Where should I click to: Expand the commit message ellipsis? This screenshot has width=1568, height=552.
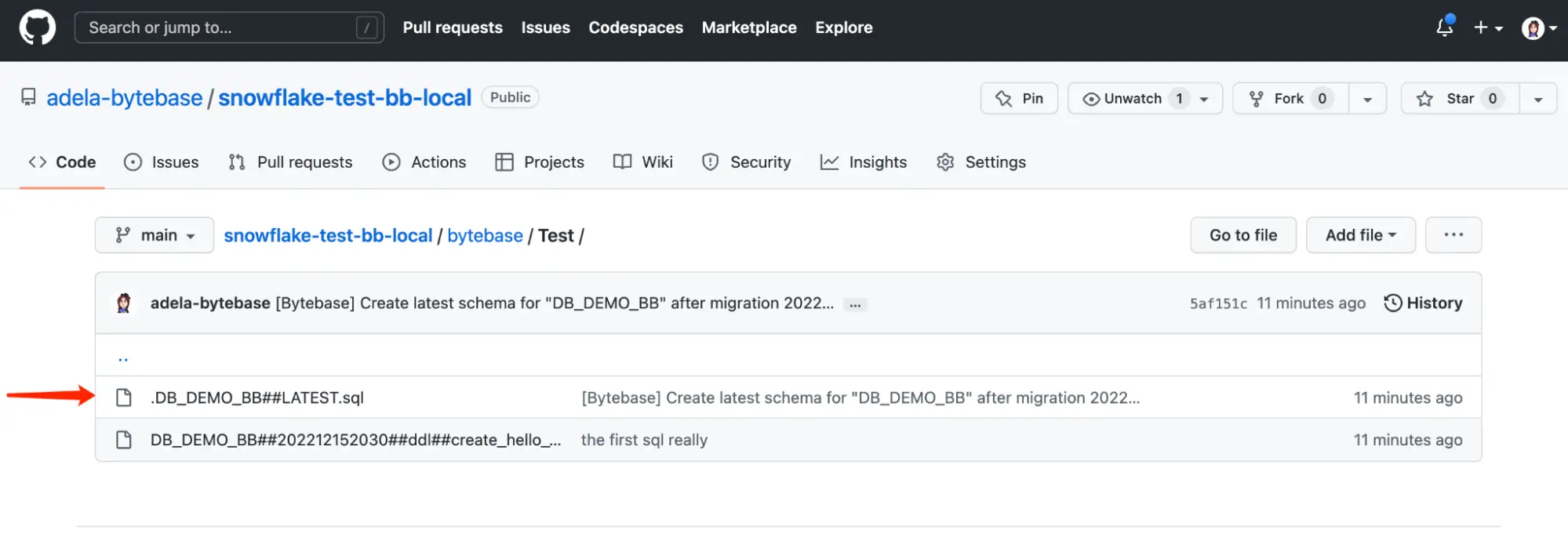(x=856, y=304)
